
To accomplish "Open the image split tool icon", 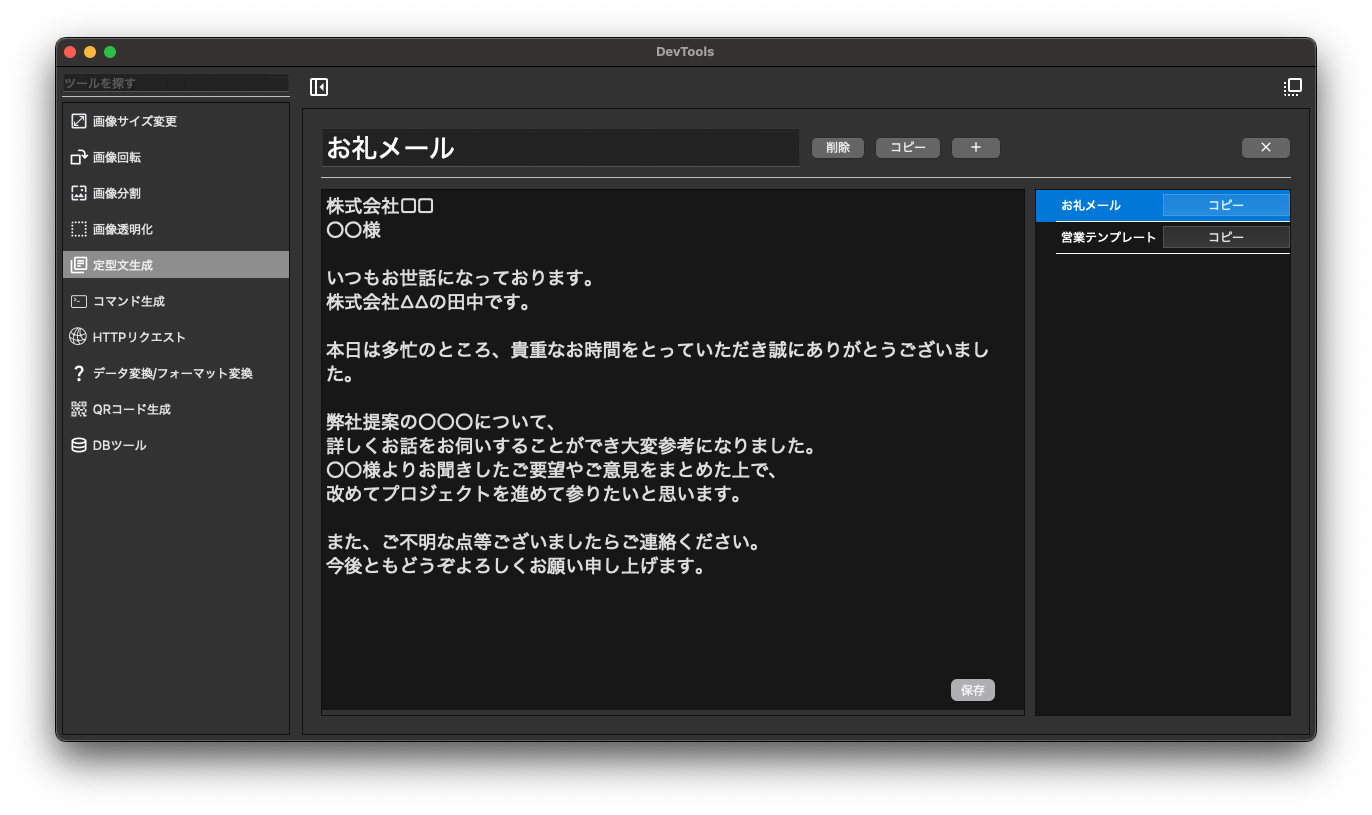I will (x=79, y=193).
